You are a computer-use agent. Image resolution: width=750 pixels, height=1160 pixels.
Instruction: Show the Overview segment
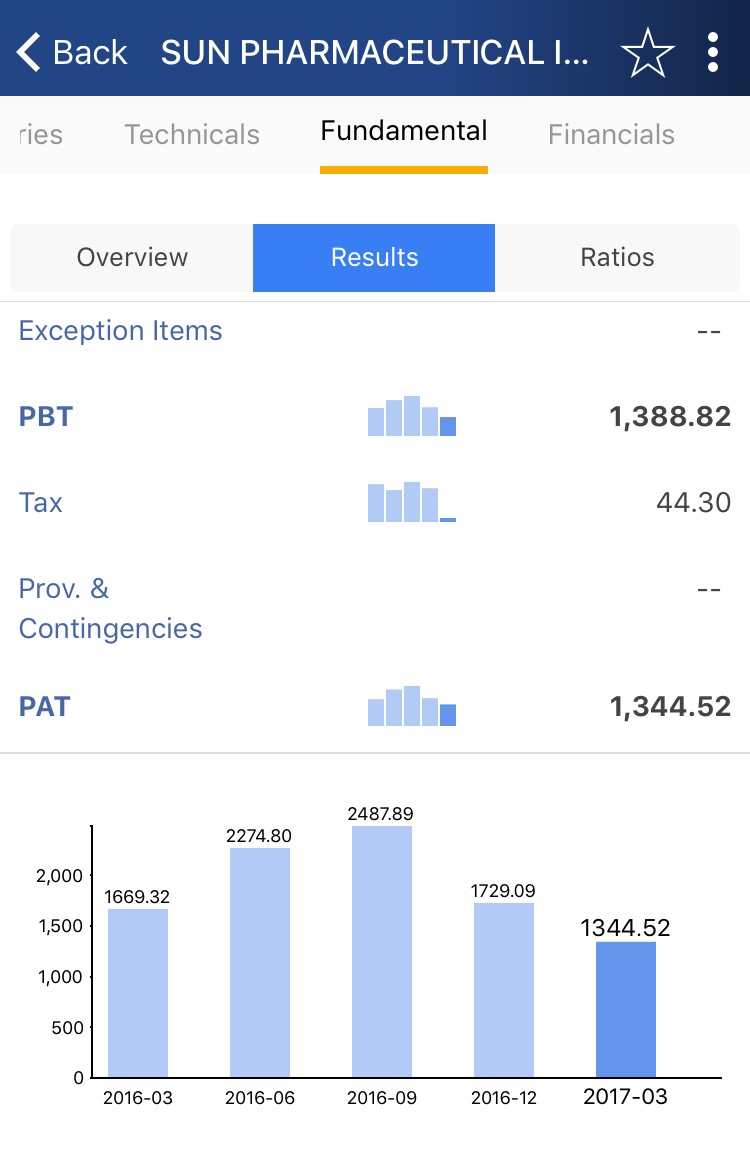pos(132,257)
